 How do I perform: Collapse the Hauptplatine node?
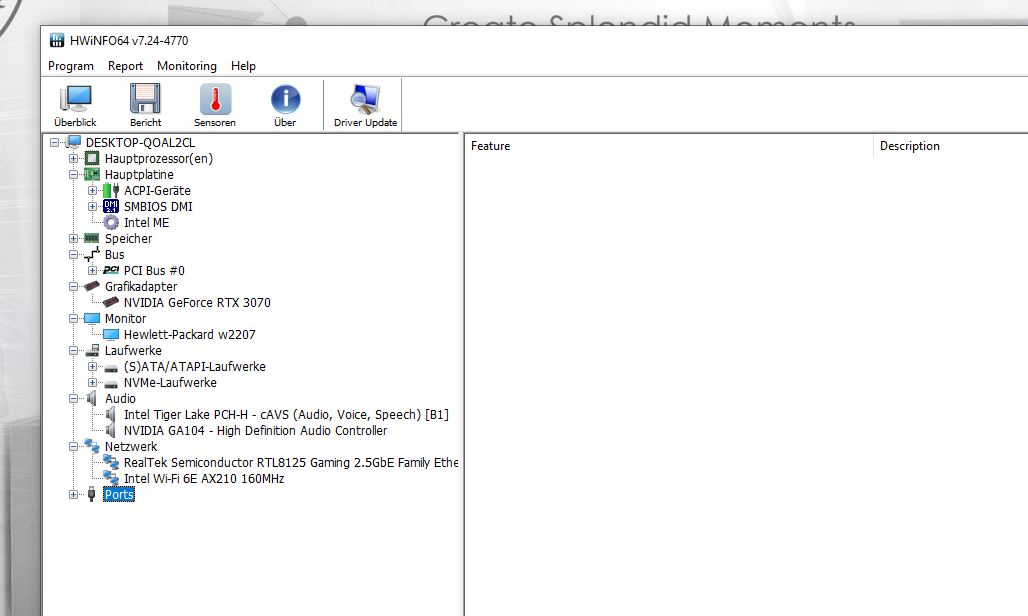pyautogui.click(x=73, y=174)
